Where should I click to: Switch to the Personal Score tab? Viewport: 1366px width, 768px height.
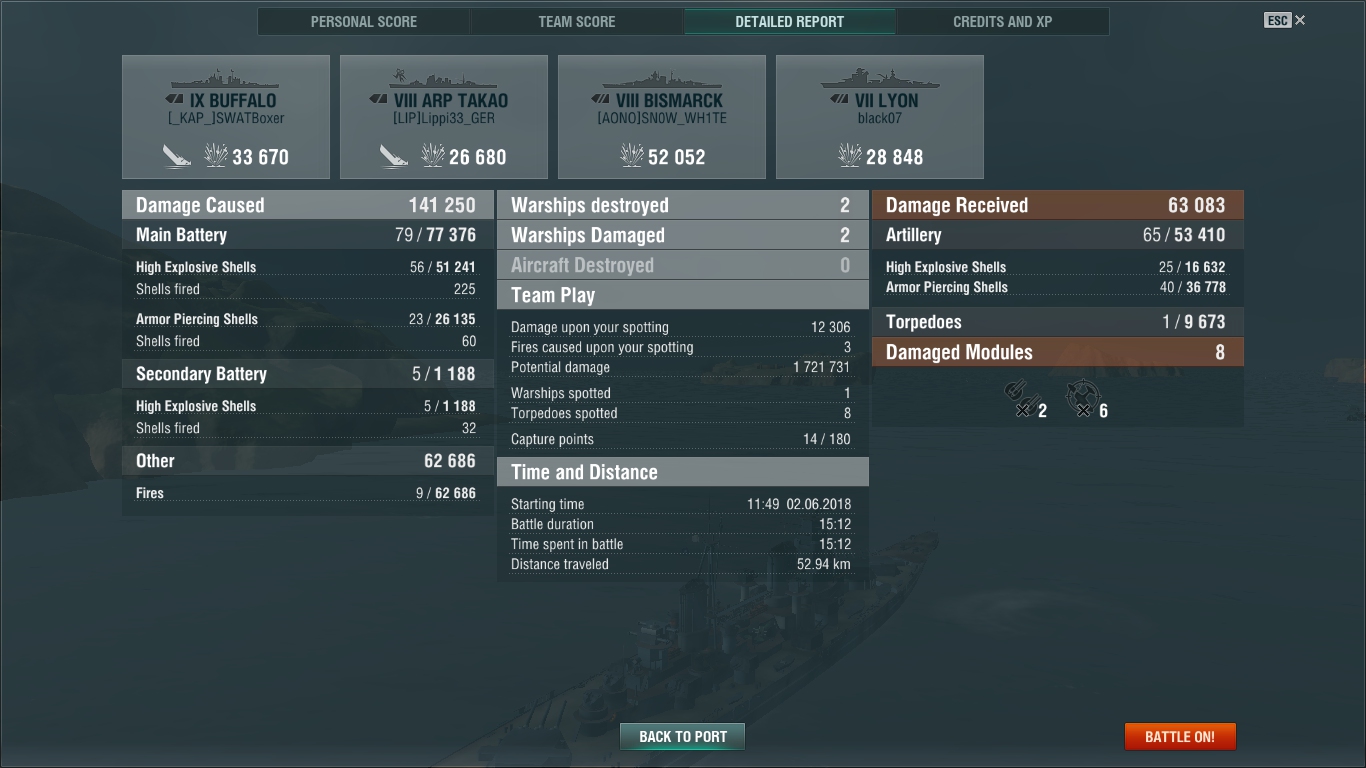[x=364, y=21]
